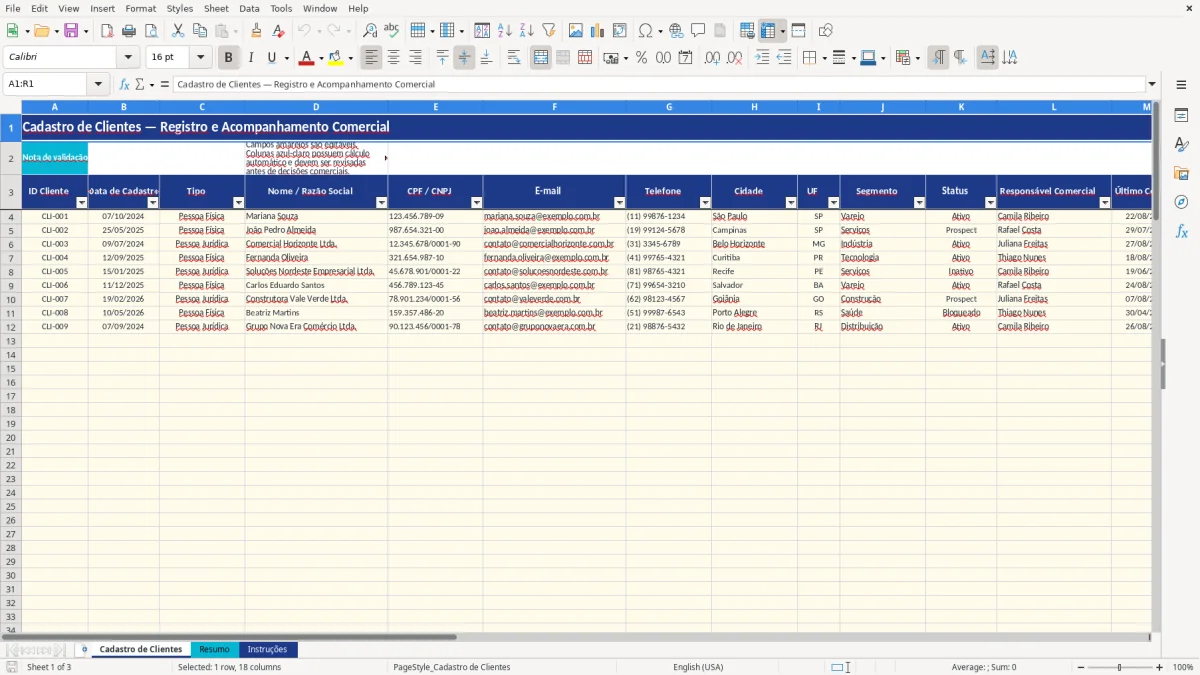Open the Styles sidebar panel
1200x675 pixels.
pos(1181,145)
